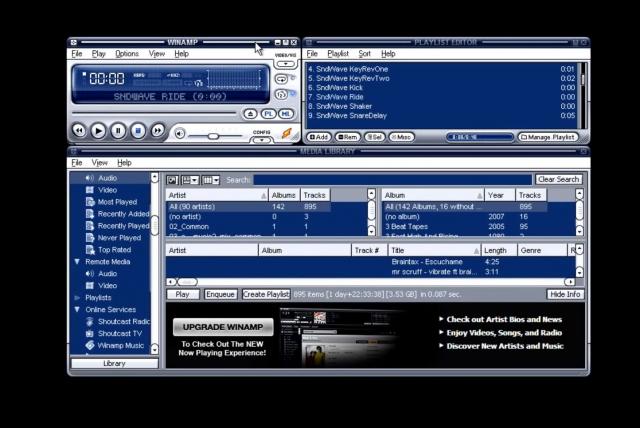Expand the Playlists tree node
640x428 pixels.
[x=77, y=298]
